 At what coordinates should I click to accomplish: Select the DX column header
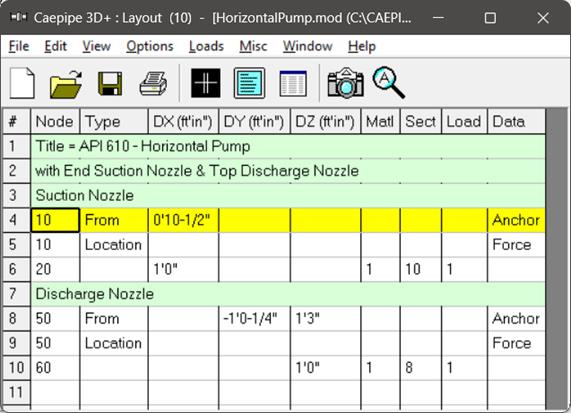(183, 121)
